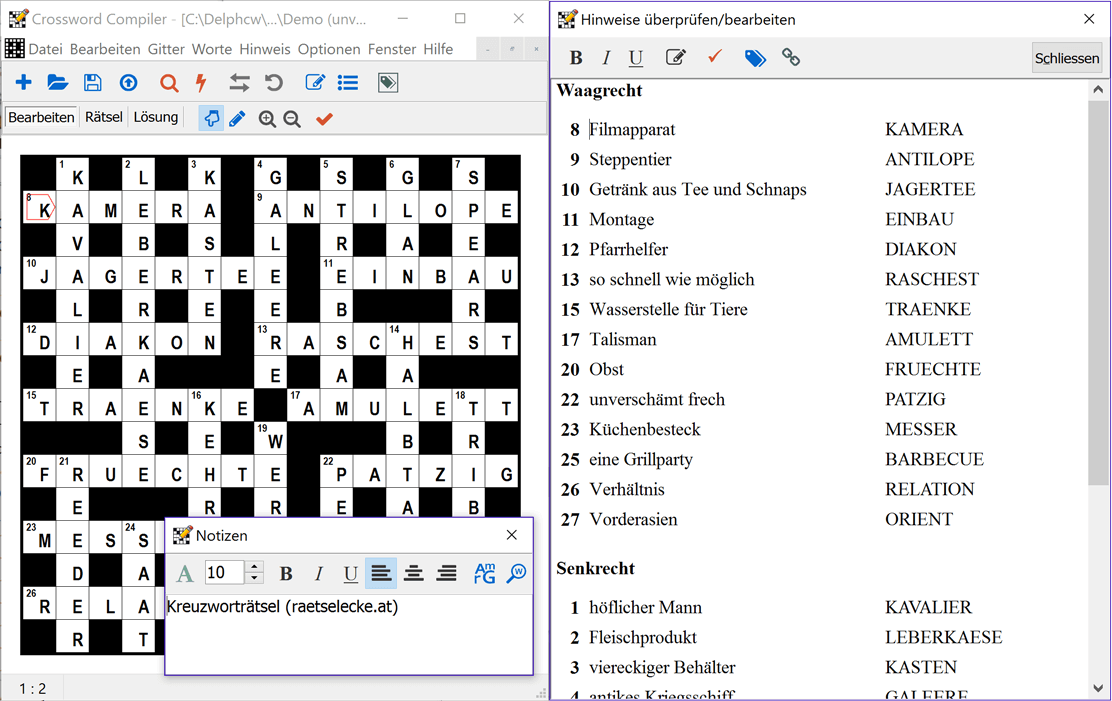
Task: Toggle underline in the clue editor toolbar
Action: (x=636, y=58)
